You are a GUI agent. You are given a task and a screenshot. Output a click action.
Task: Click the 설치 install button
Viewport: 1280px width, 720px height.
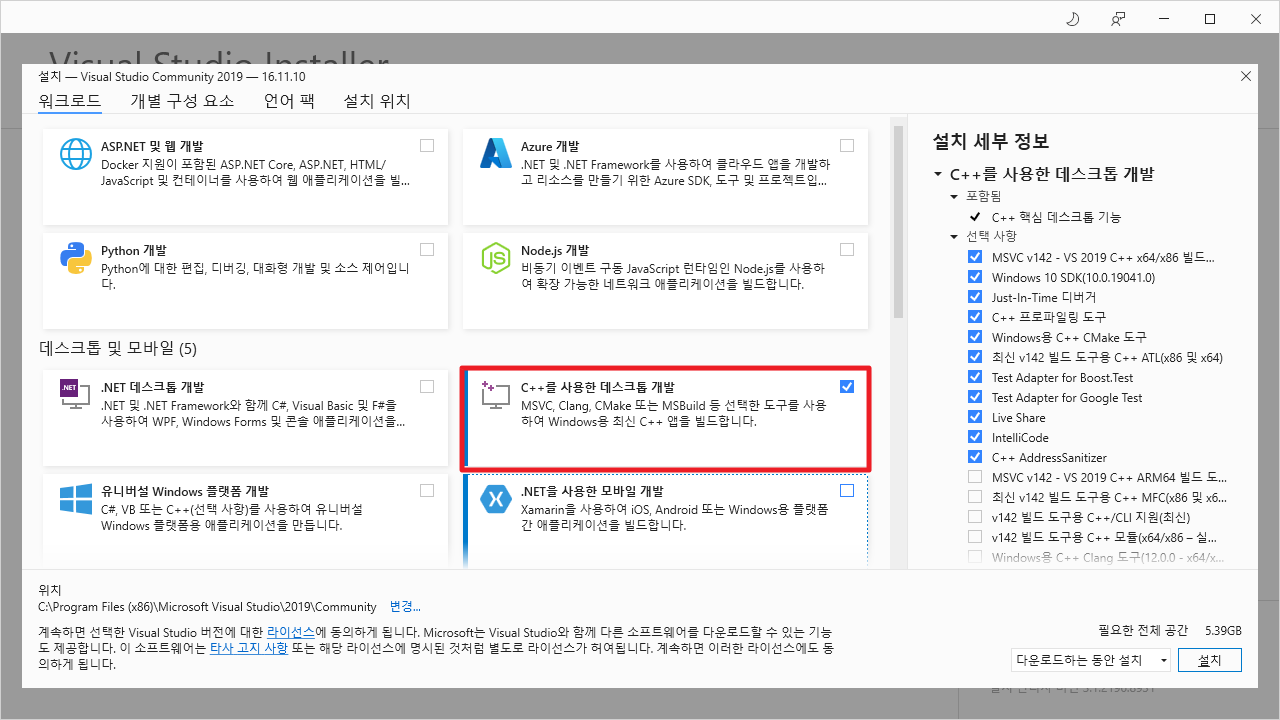point(1210,660)
